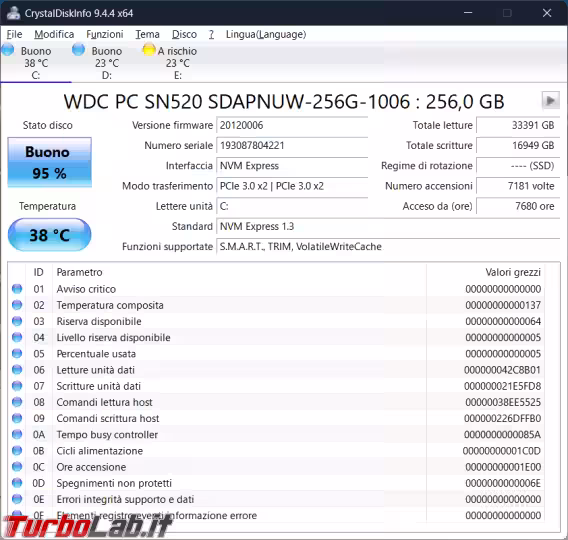Select the Letture unità dati parameter

tap(276, 370)
